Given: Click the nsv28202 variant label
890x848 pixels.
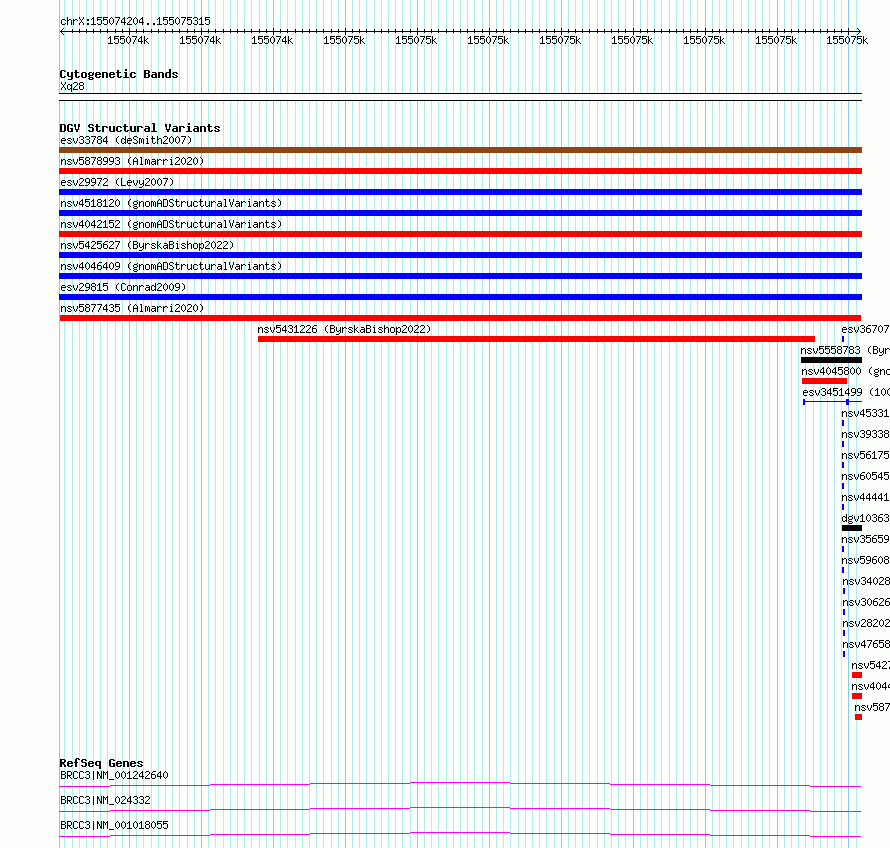Looking at the screenshot, I should pyautogui.click(x=866, y=623).
